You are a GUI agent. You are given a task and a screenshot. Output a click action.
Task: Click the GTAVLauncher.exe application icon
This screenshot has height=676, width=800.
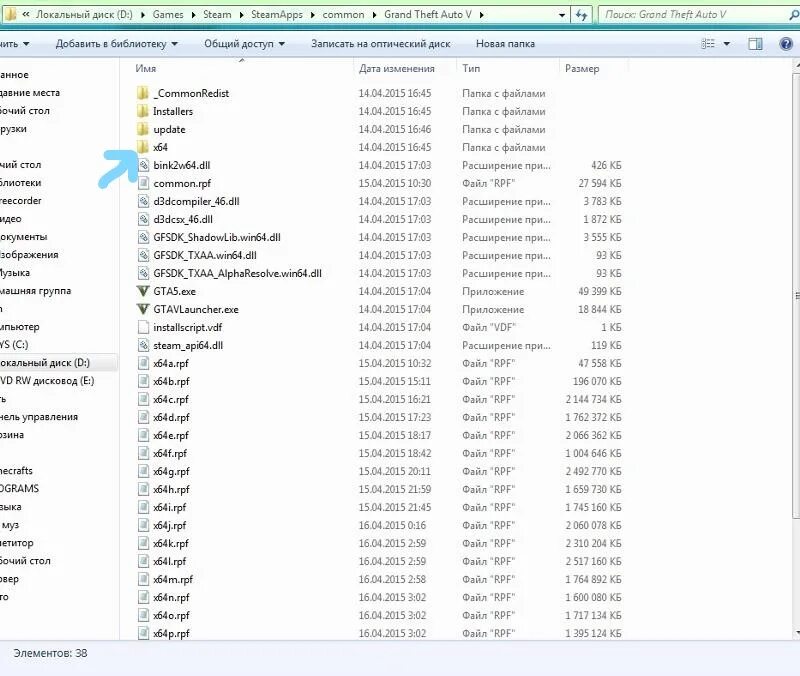point(143,309)
